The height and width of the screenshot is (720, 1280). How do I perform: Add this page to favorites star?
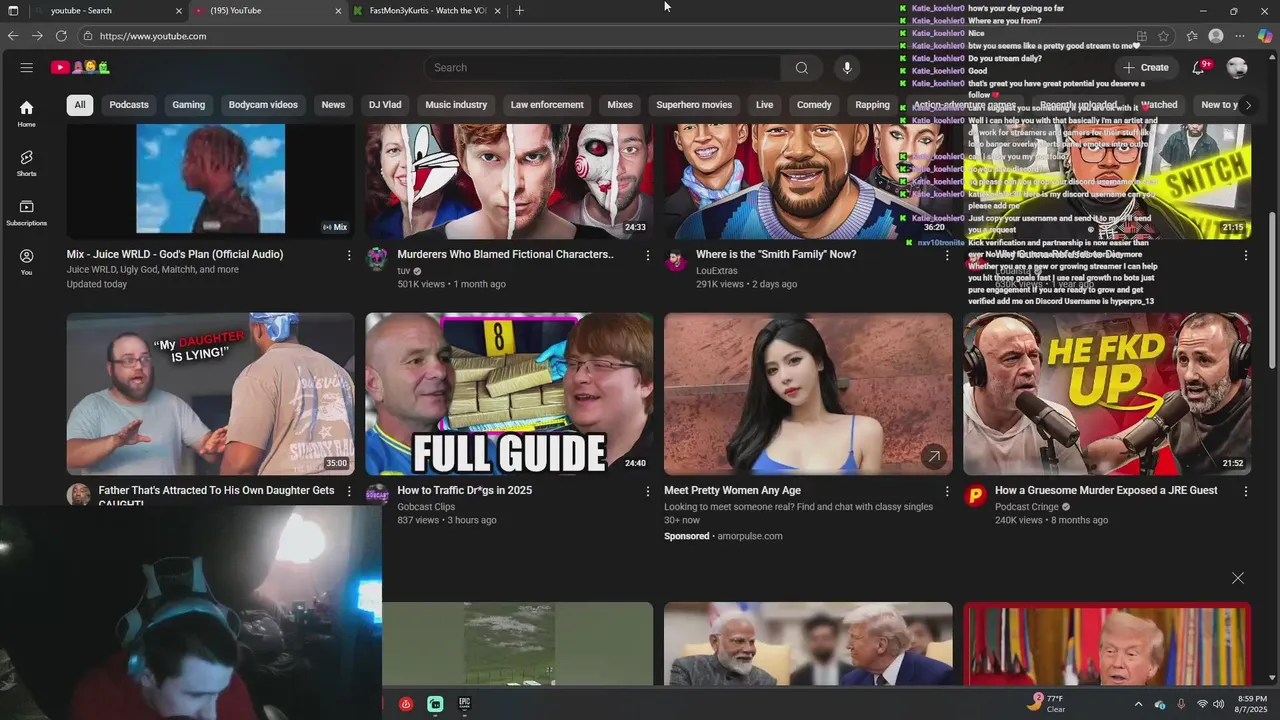pyautogui.click(x=1164, y=36)
